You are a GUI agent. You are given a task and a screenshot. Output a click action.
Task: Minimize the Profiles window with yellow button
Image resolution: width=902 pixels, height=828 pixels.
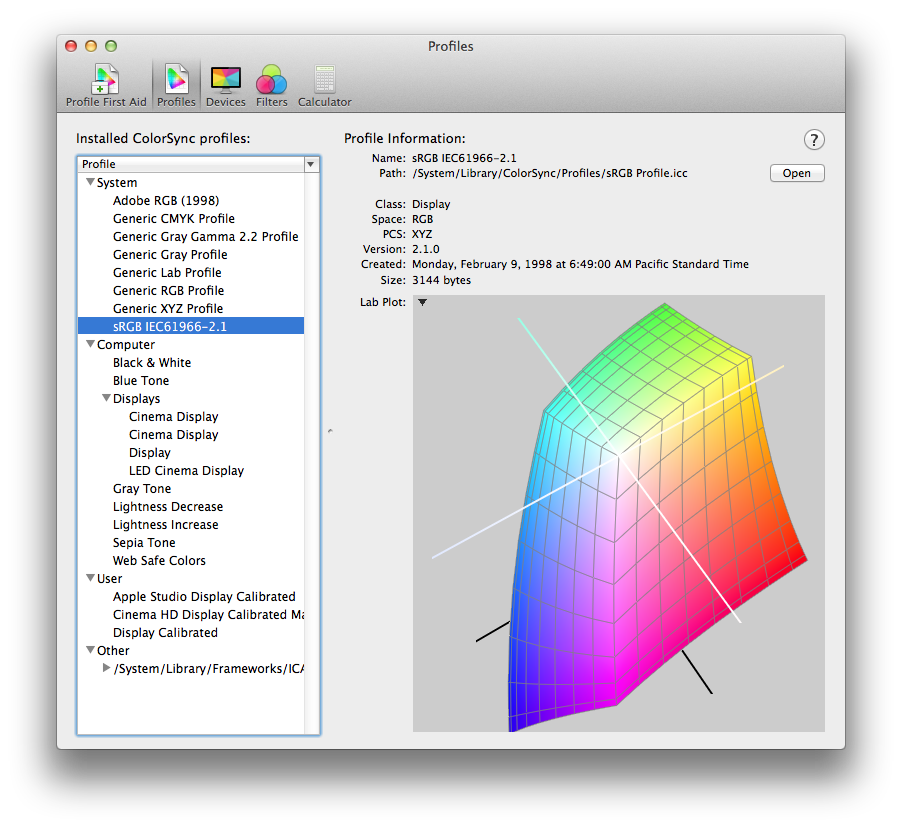91,46
